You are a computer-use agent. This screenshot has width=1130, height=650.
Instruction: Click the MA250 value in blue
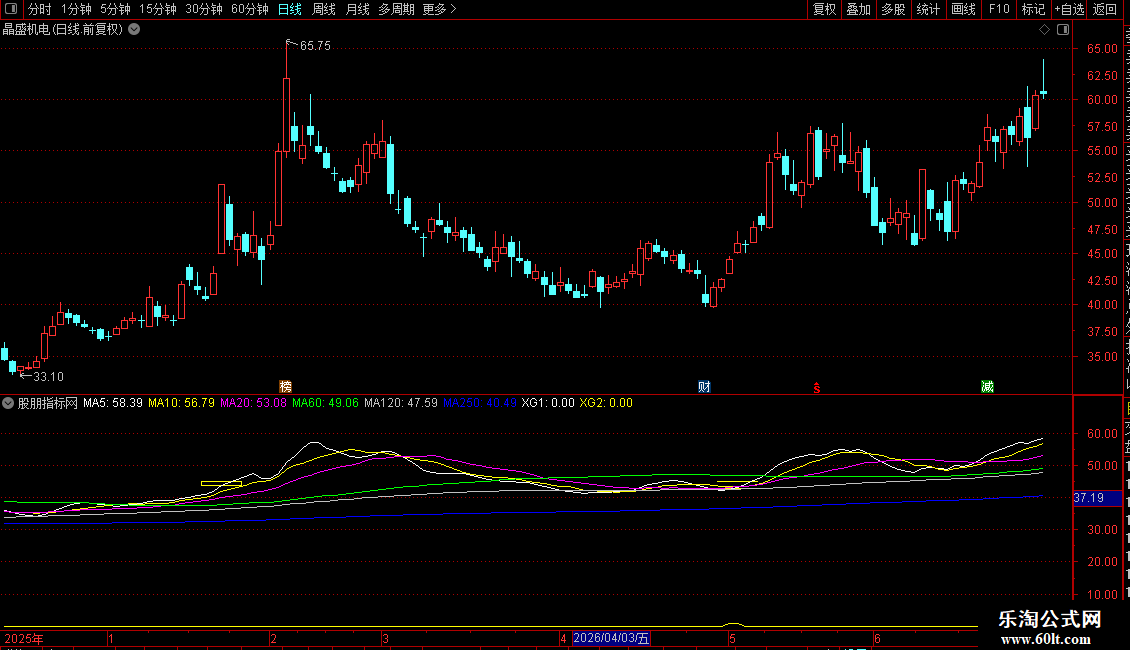(x=479, y=403)
